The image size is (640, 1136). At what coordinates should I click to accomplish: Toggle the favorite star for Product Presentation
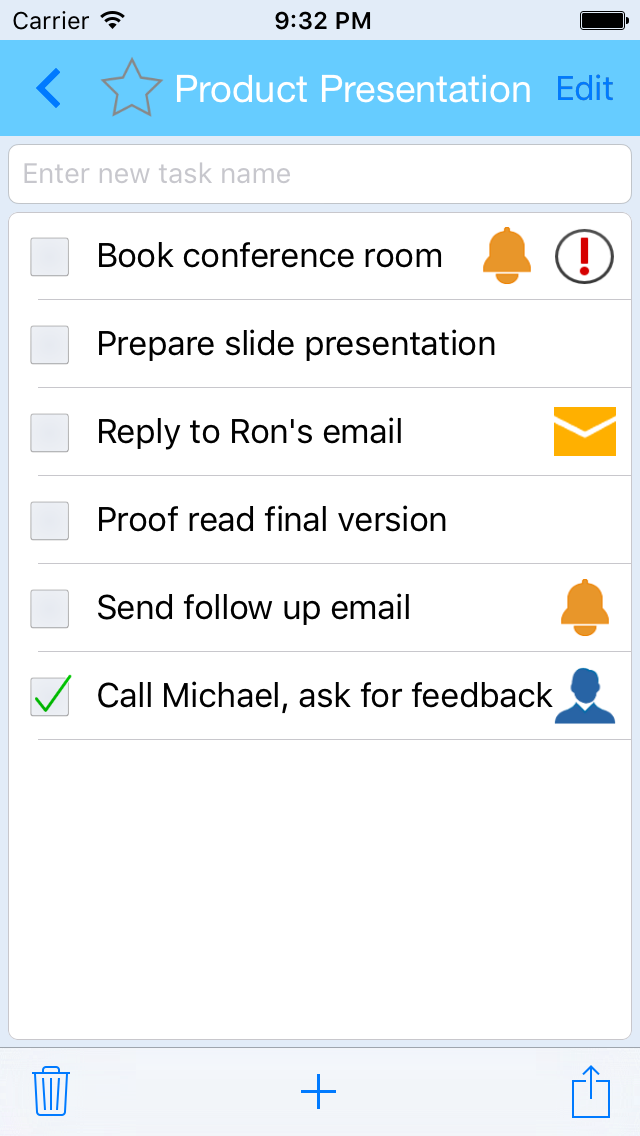tap(131, 89)
